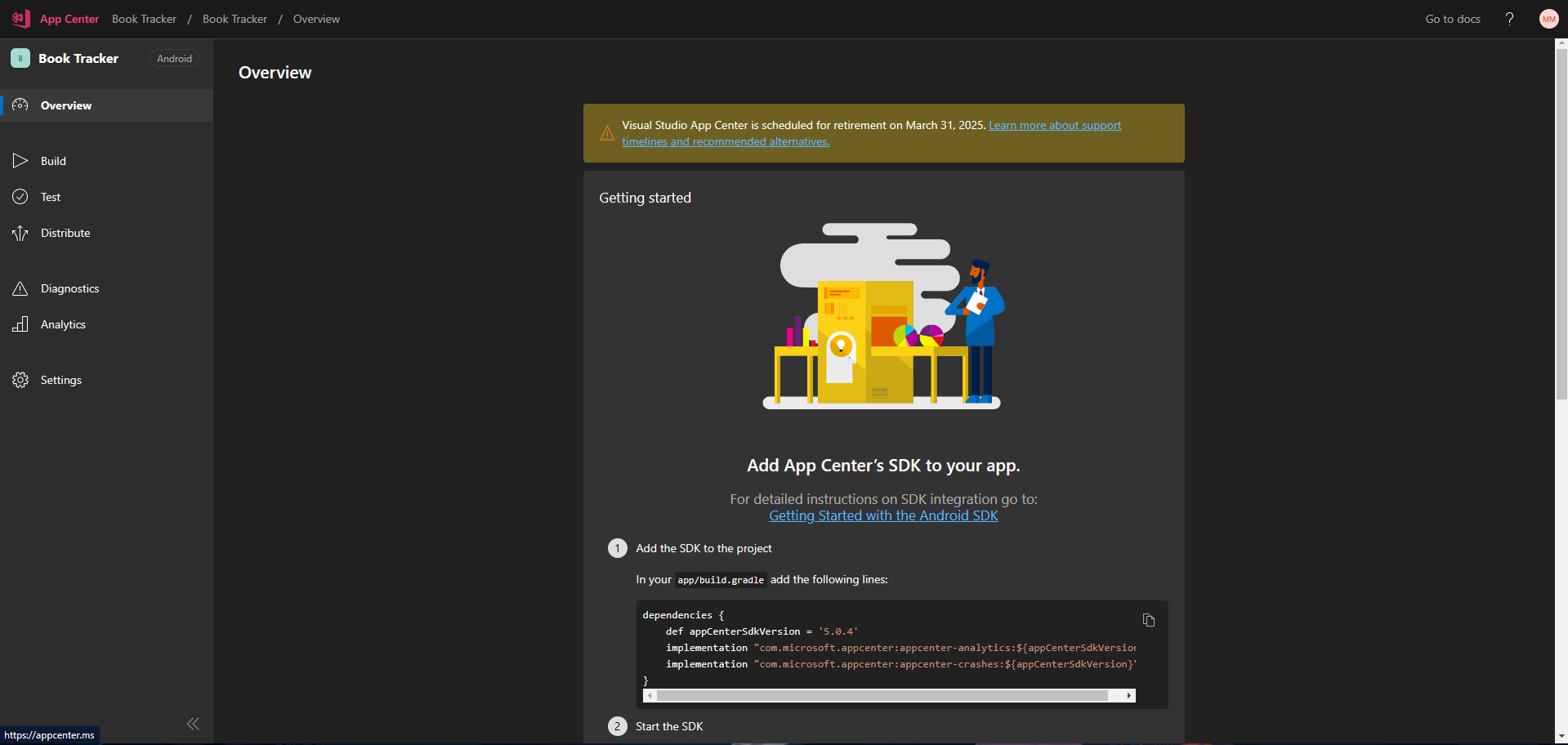The image size is (1568, 745).
Task: Click the Test checkmark icon
Action: (x=20, y=197)
